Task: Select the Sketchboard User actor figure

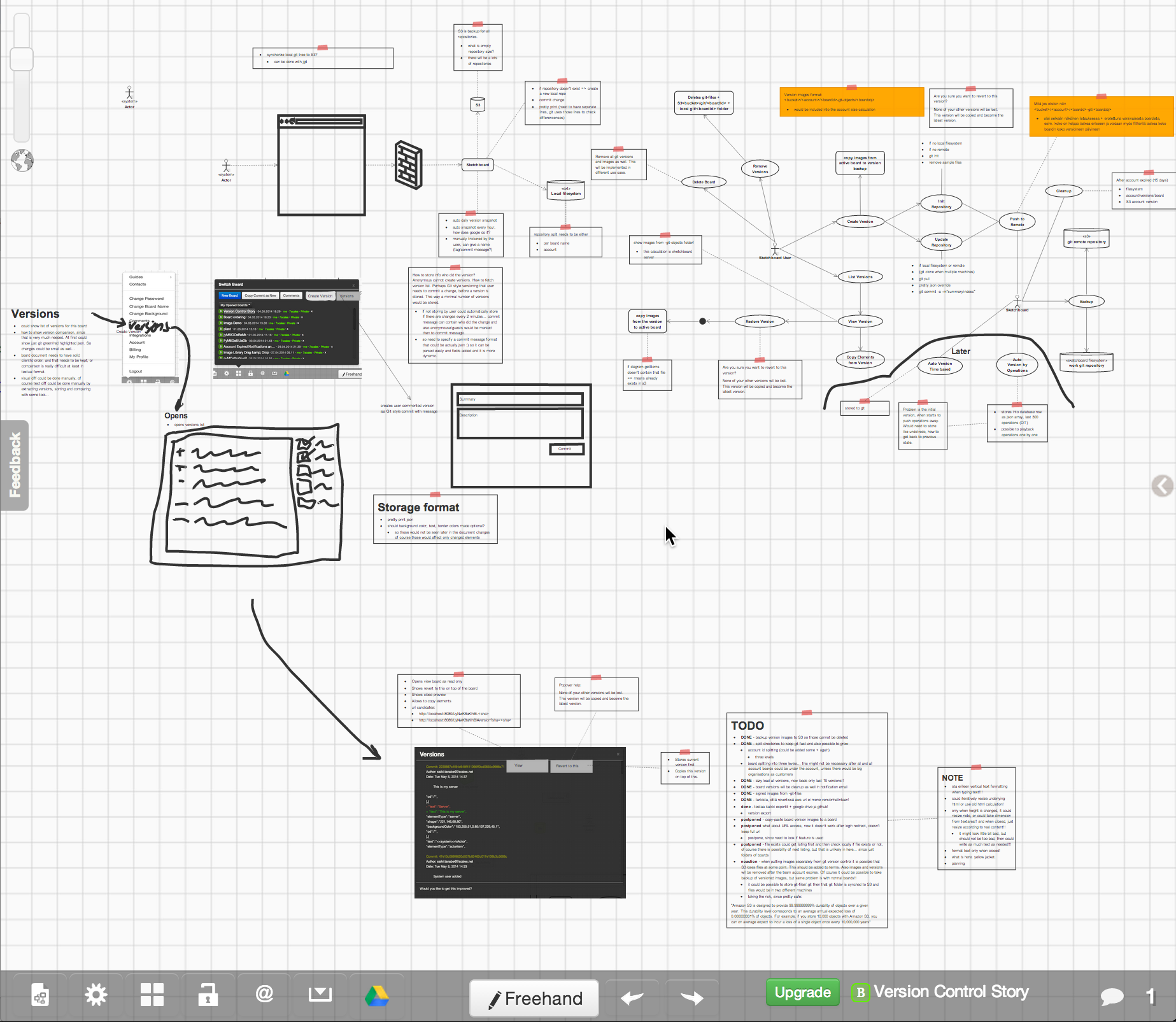Action: click(x=775, y=251)
